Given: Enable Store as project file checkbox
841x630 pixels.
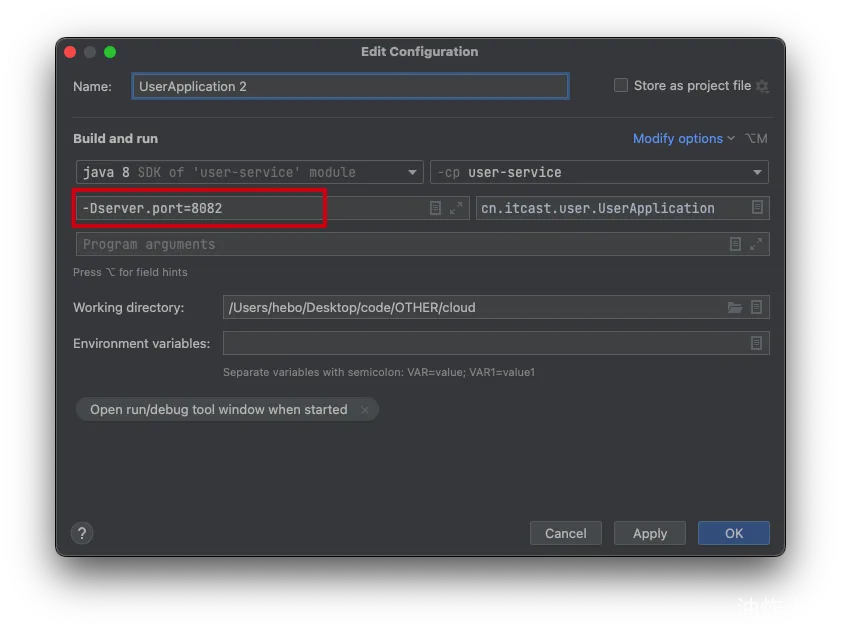Looking at the screenshot, I should coord(621,85).
